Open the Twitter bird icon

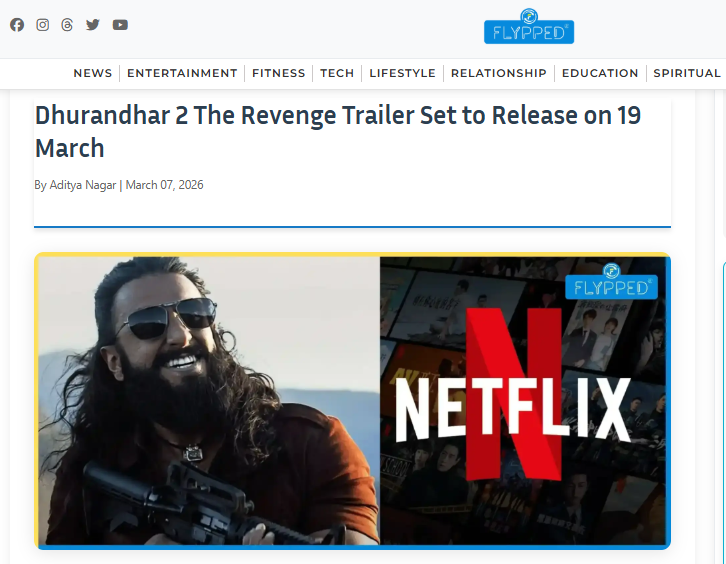coord(93,25)
